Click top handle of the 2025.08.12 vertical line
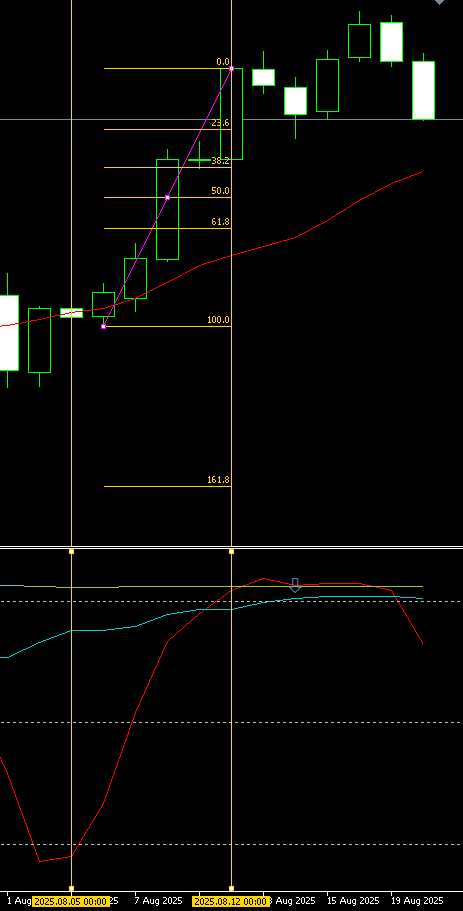 (x=231, y=551)
